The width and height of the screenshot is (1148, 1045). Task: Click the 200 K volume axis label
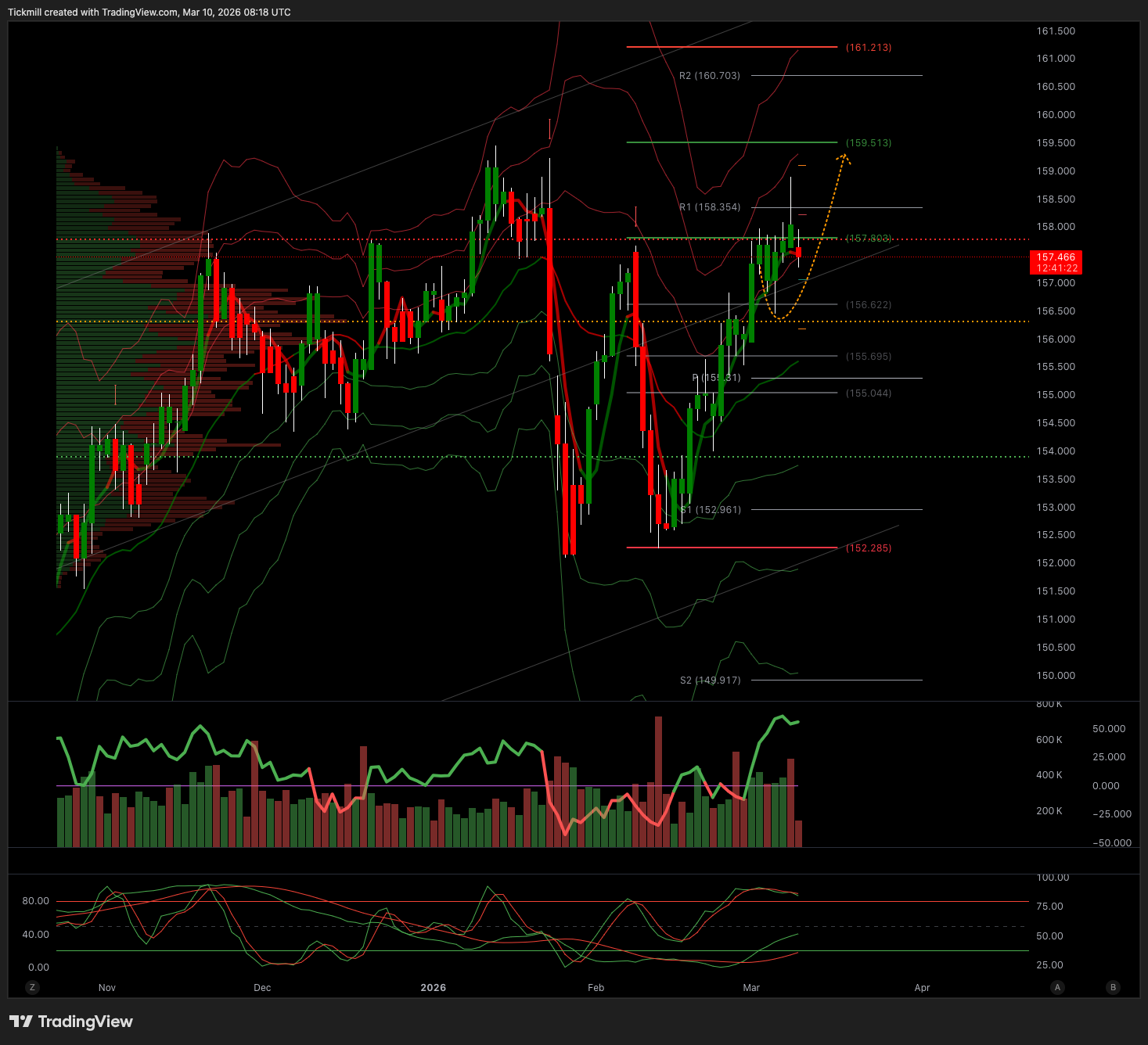pyautogui.click(x=1049, y=811)
